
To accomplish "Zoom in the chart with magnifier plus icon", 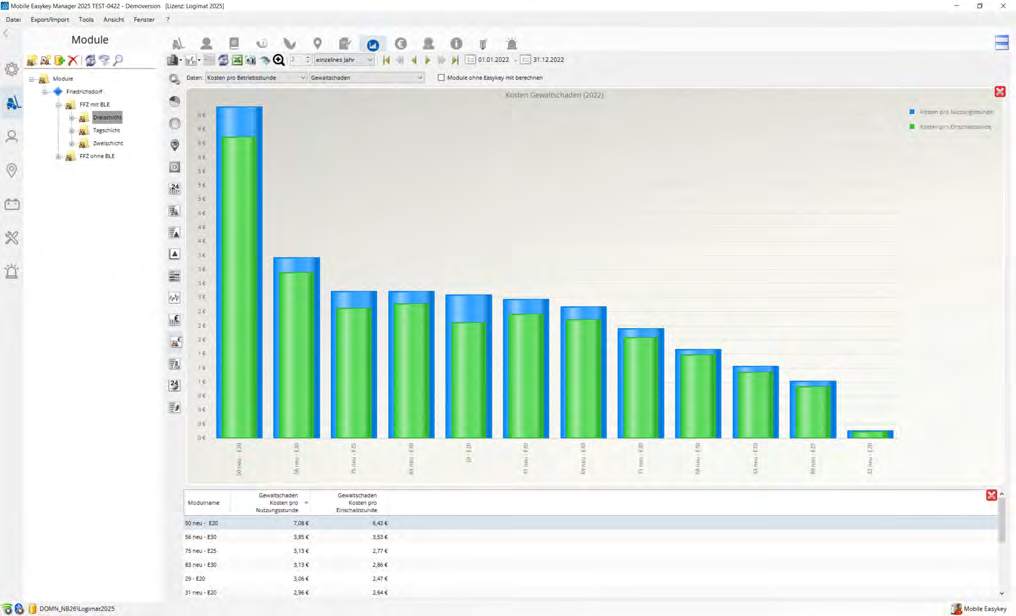I will pos(279,60).
